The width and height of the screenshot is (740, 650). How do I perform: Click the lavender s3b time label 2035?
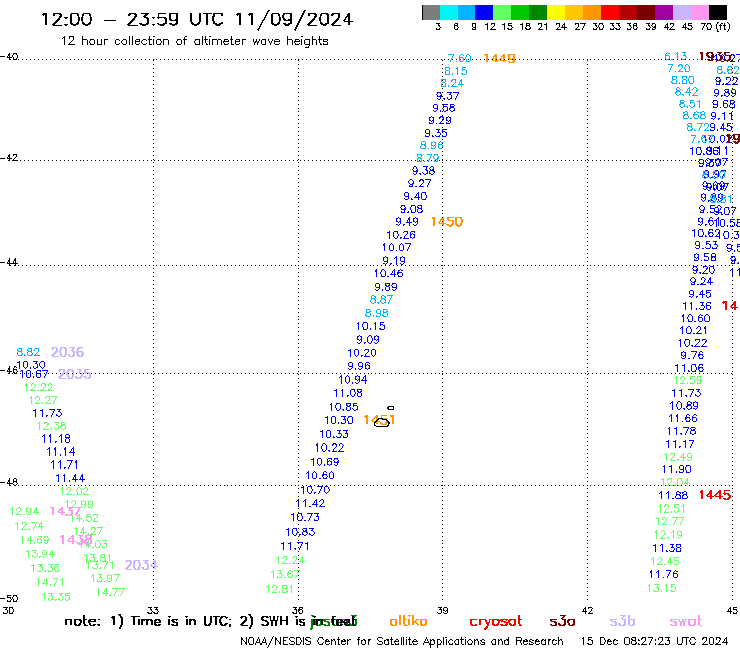[x=74, y=374]
